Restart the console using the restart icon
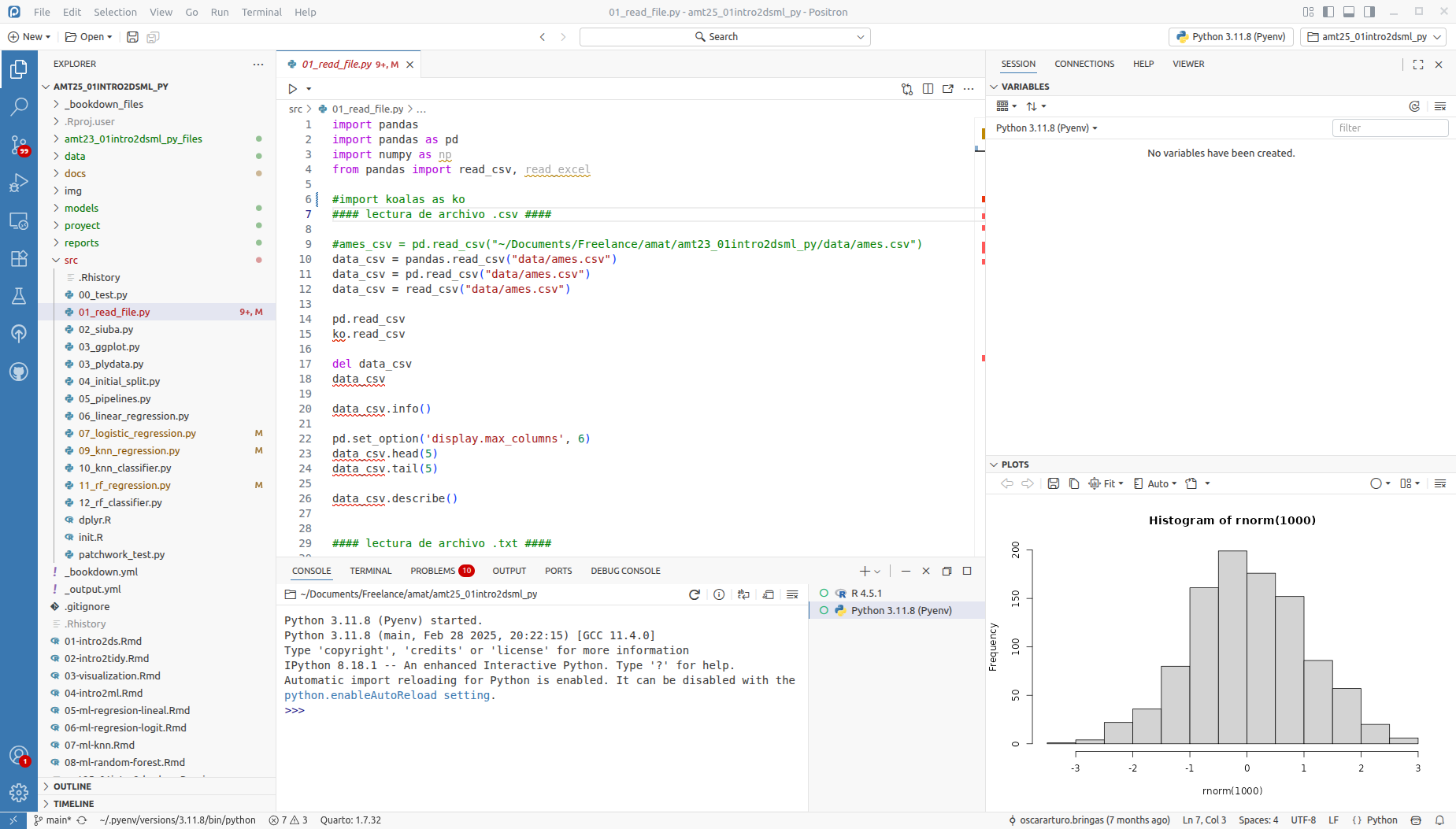1456x829 pixels. 694,594
